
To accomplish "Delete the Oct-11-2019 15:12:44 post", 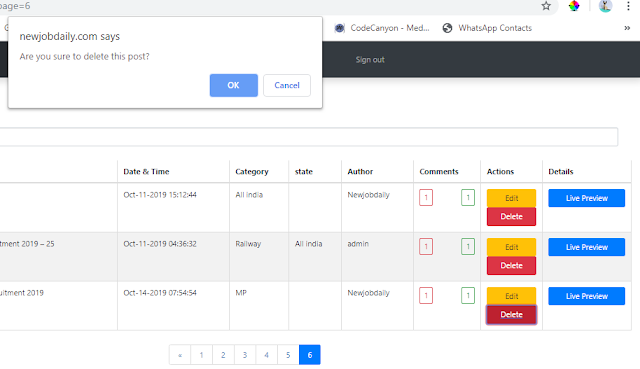I will (x=511, y=216).
